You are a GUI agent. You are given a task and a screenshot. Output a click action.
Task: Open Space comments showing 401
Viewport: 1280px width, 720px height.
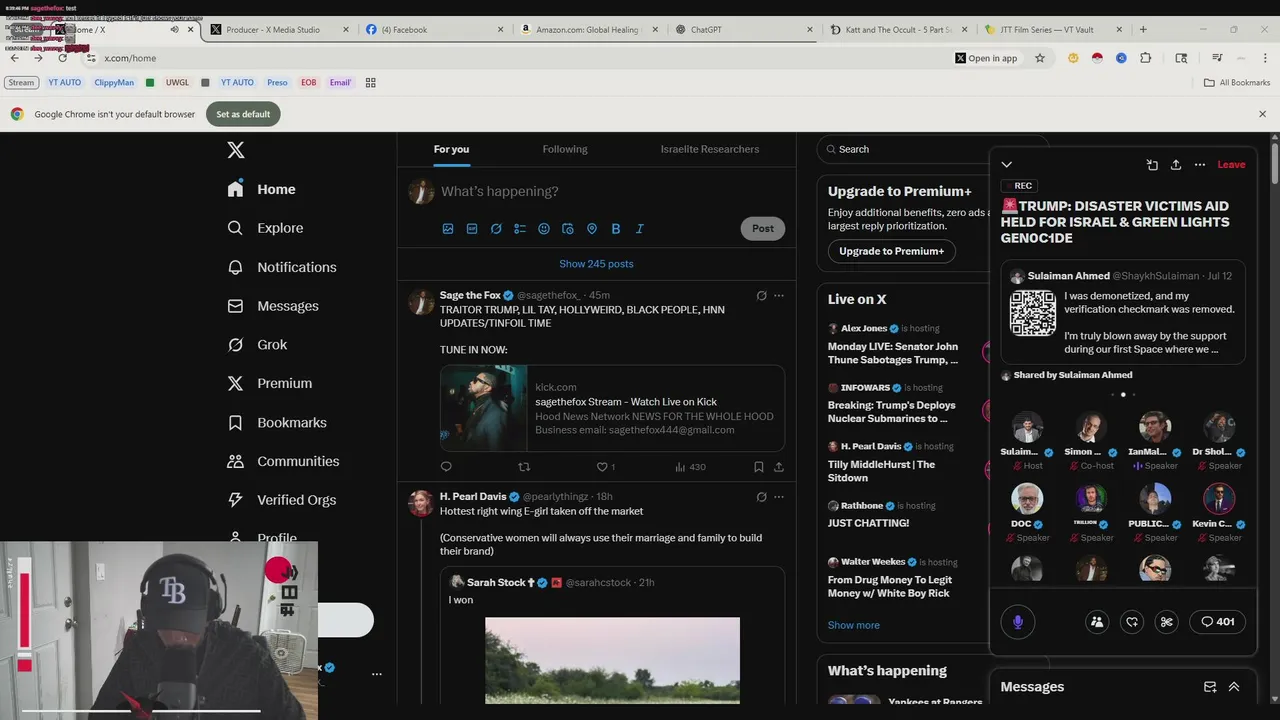[1218, 622]
